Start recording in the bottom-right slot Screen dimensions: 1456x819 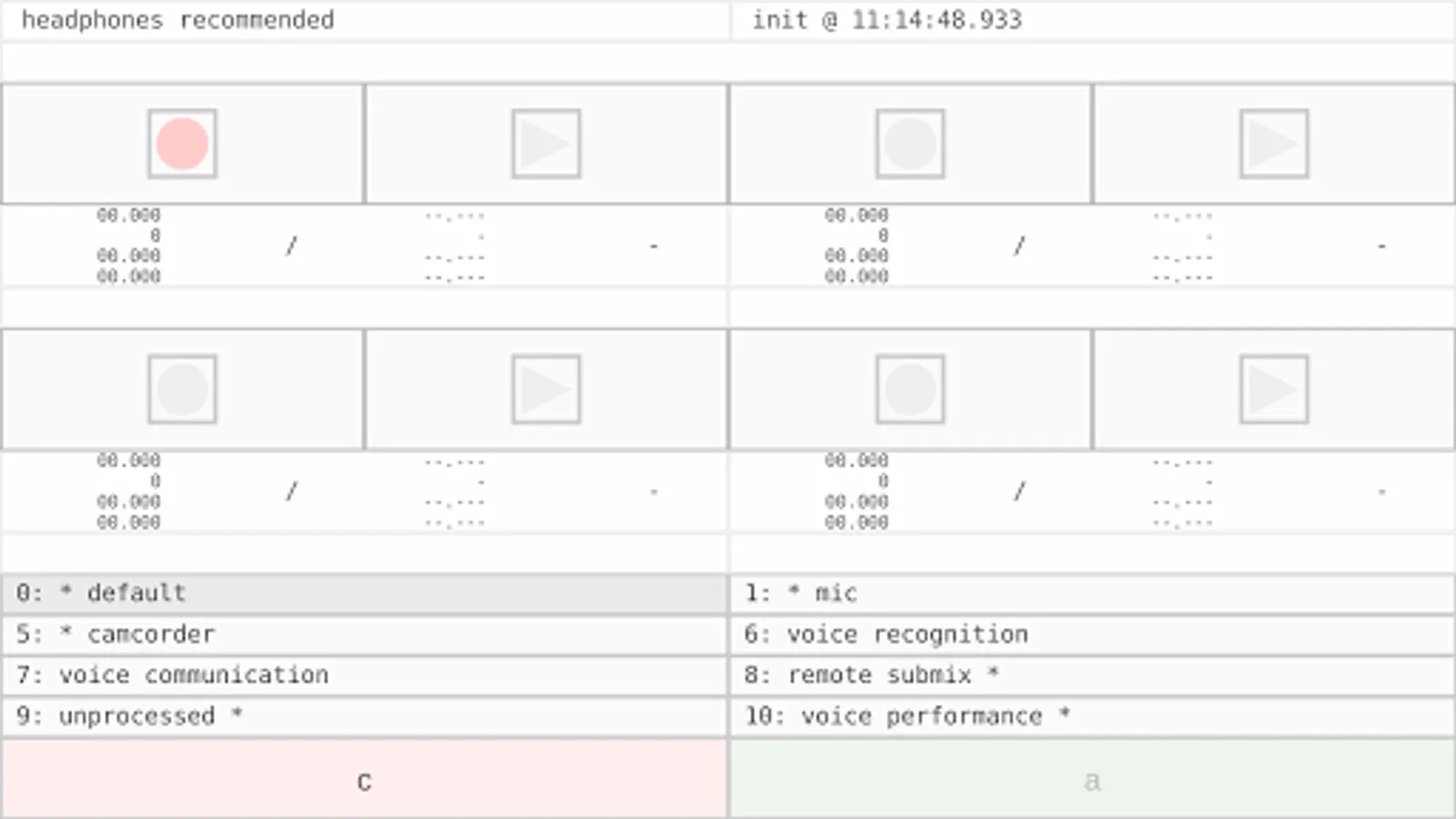point(909,389)
